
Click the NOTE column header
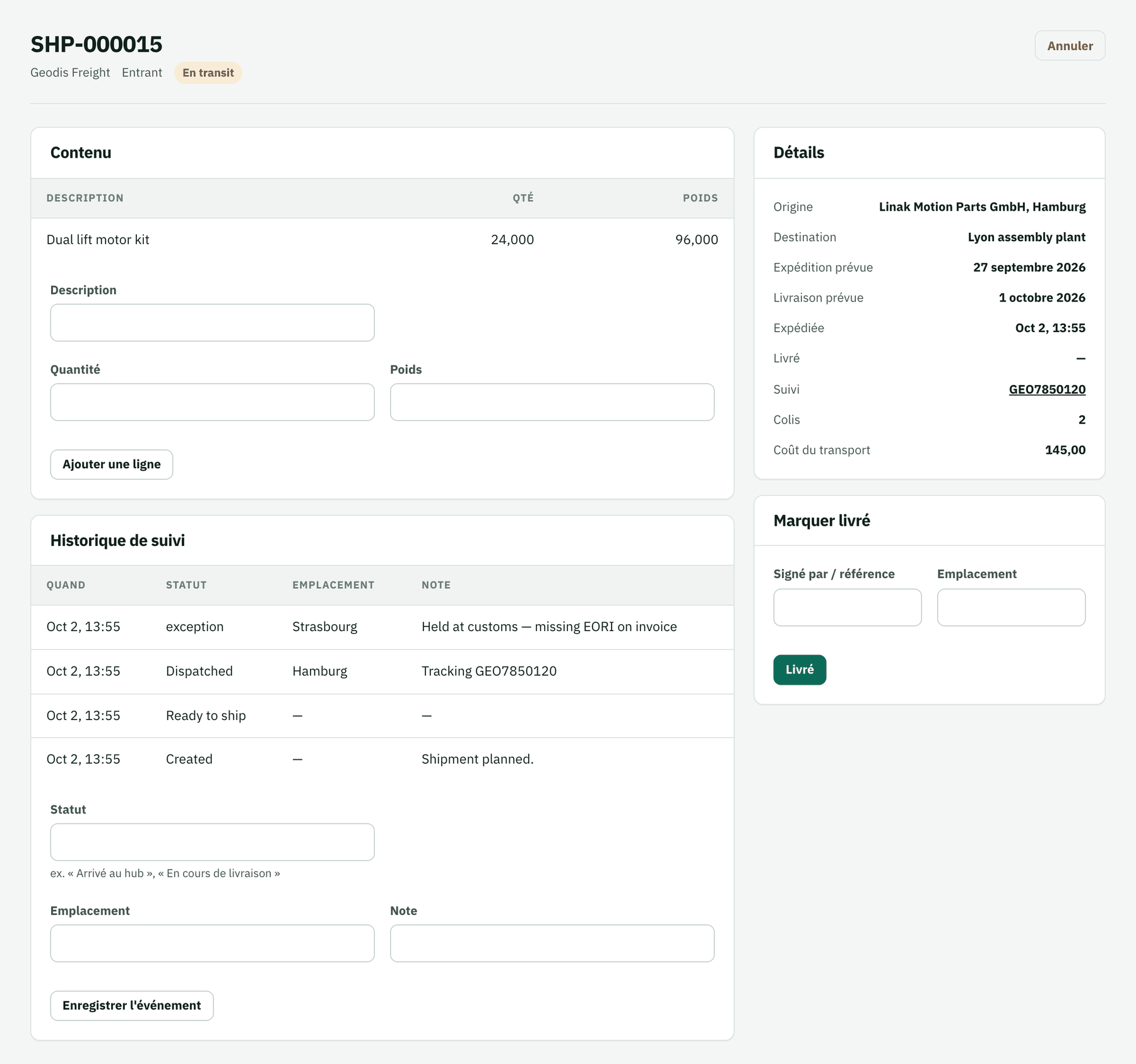tap(436, 585)
